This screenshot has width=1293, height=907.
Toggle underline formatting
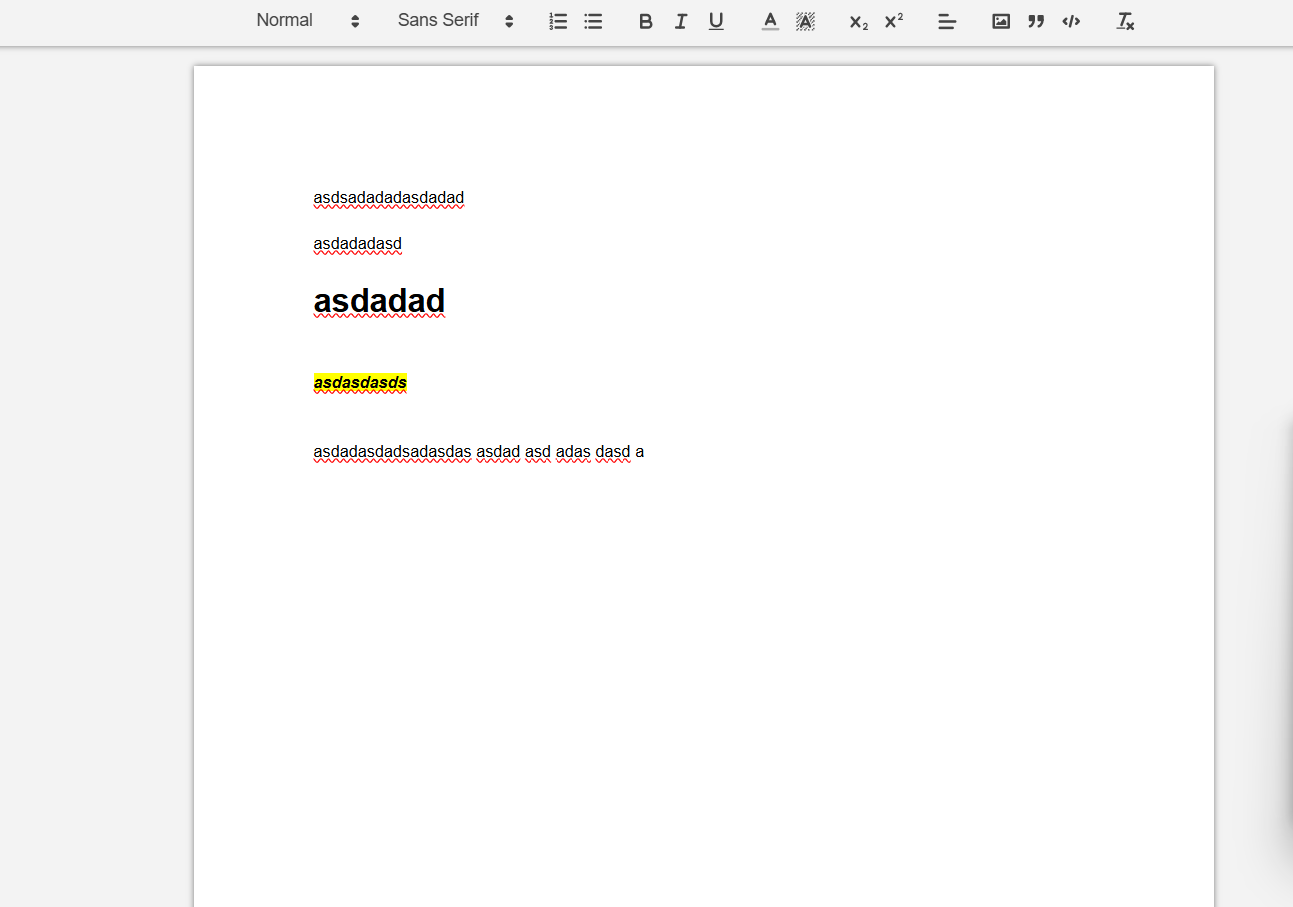point(716,21)
